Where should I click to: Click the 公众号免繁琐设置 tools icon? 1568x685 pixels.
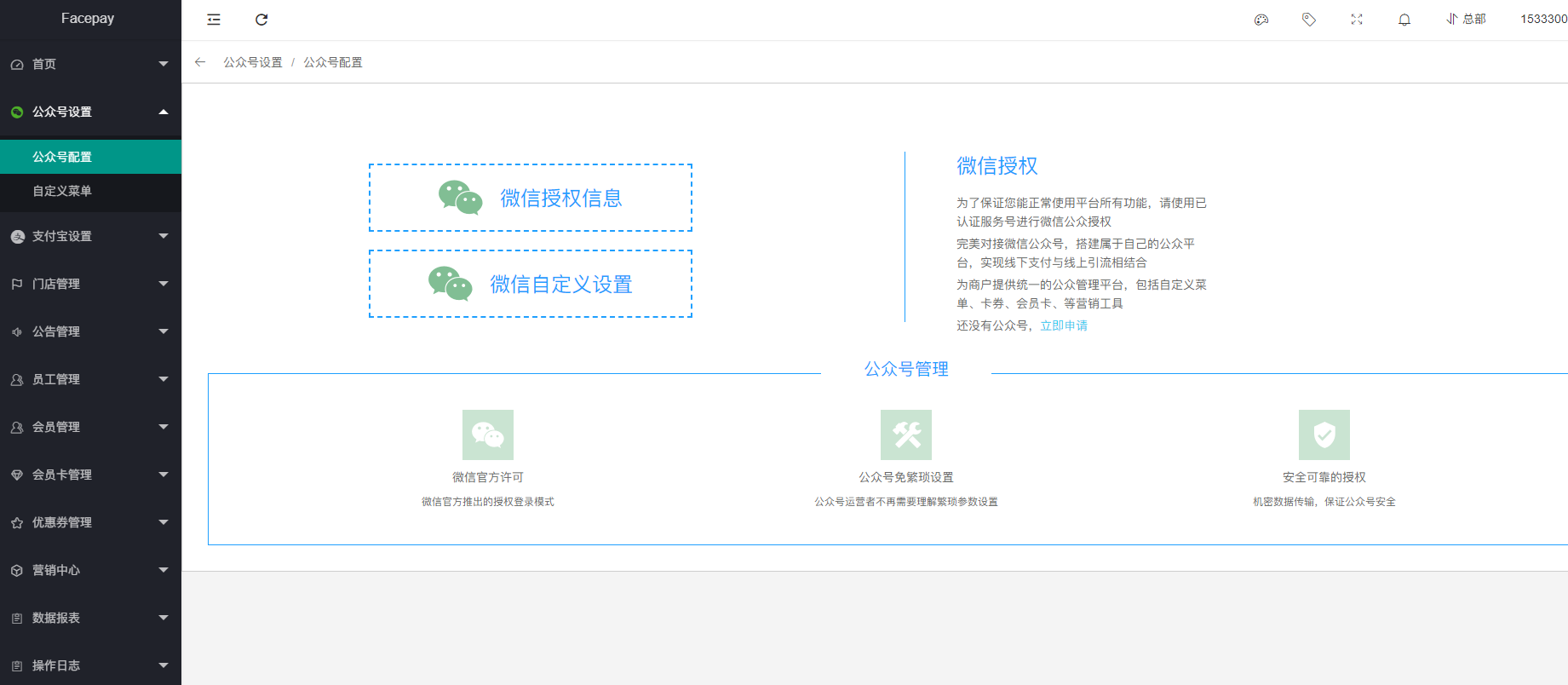[906, 435]
